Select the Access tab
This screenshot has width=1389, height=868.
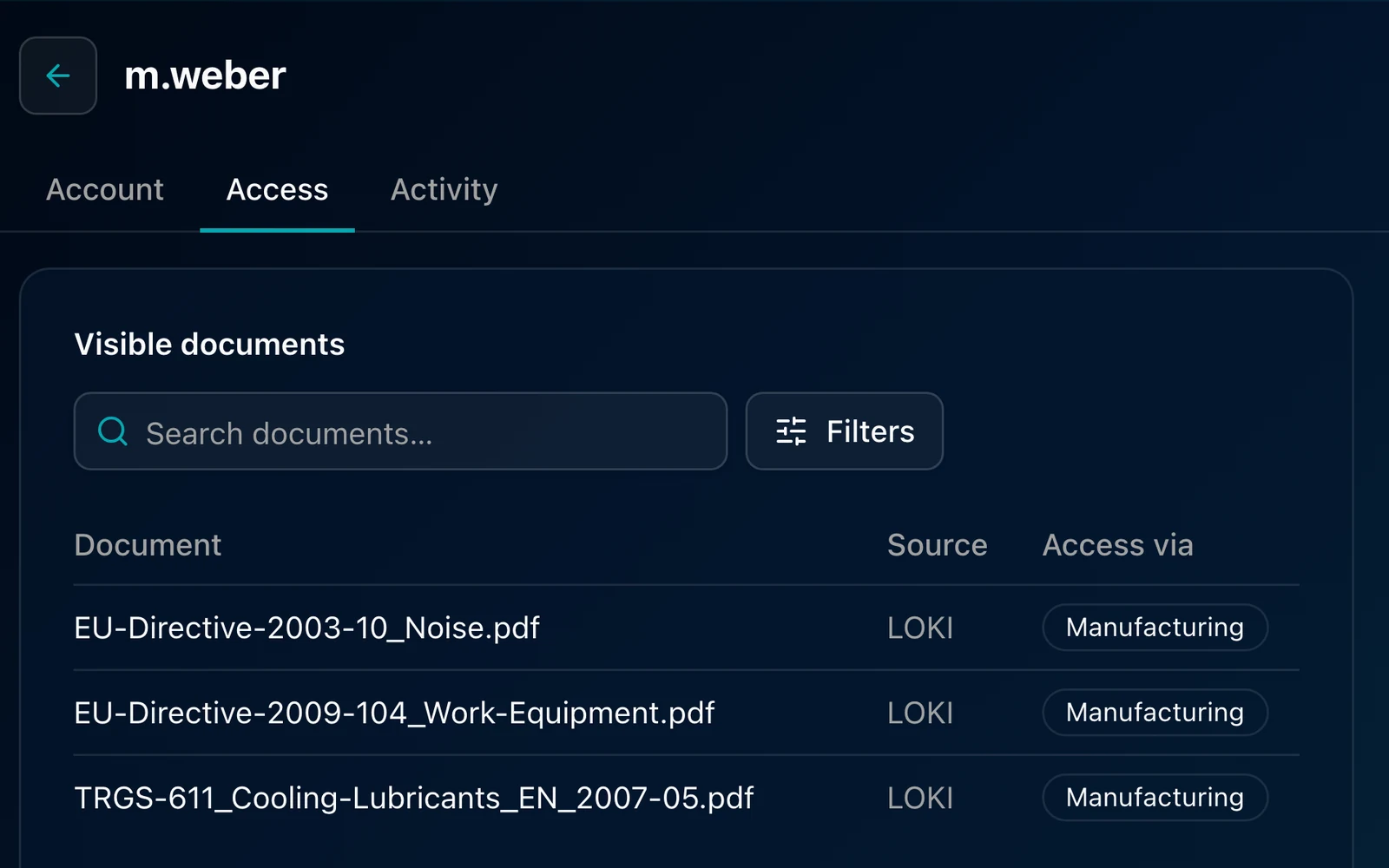point(277,189)
